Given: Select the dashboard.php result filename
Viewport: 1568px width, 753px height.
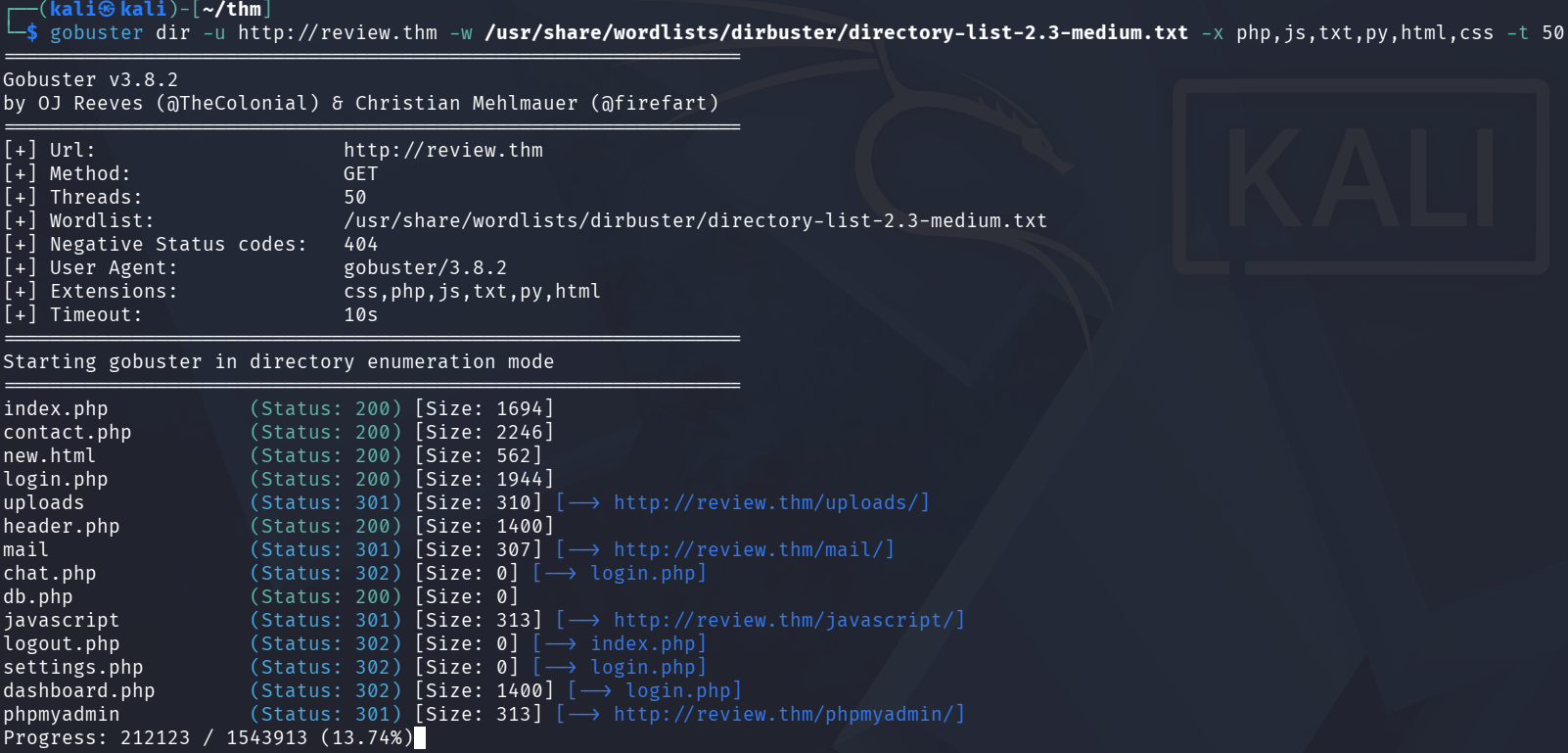Looking at the screenshot, I should [x=79, y=690].
